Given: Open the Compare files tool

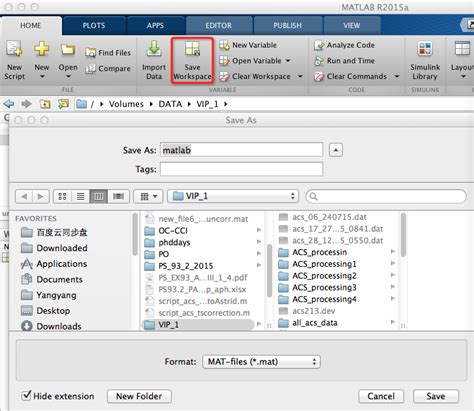Looking at the screenshot, I should pyautogui.click(x=108, y=69).
